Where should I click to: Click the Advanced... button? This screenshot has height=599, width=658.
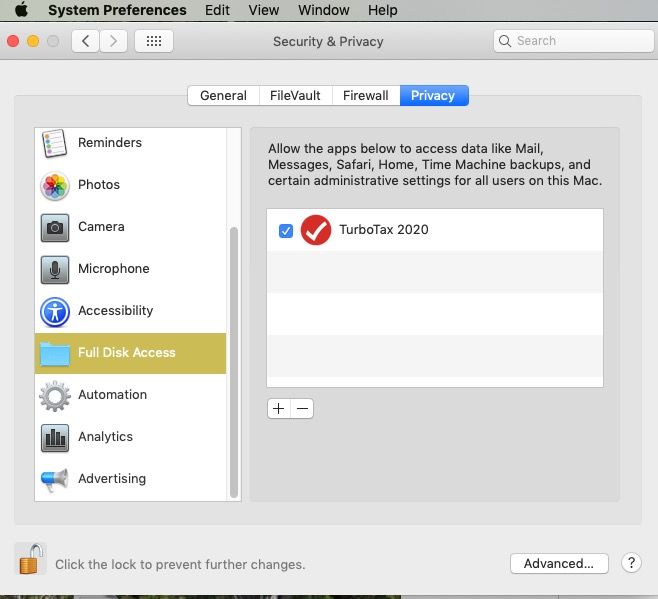pyautogui.click(x=559, y=563)
